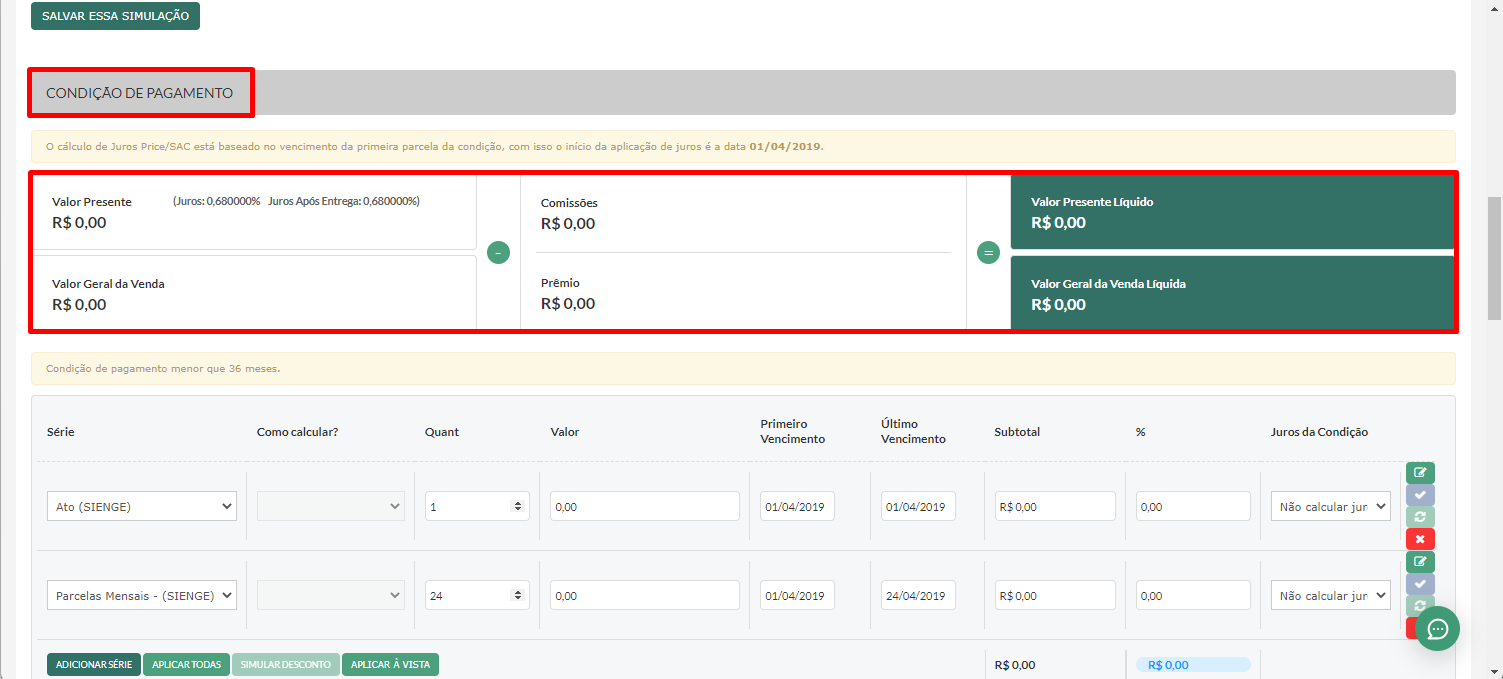Click percent field in Parcelas Mensais row
This screenshot has height=679, width=1503.
1193,595
